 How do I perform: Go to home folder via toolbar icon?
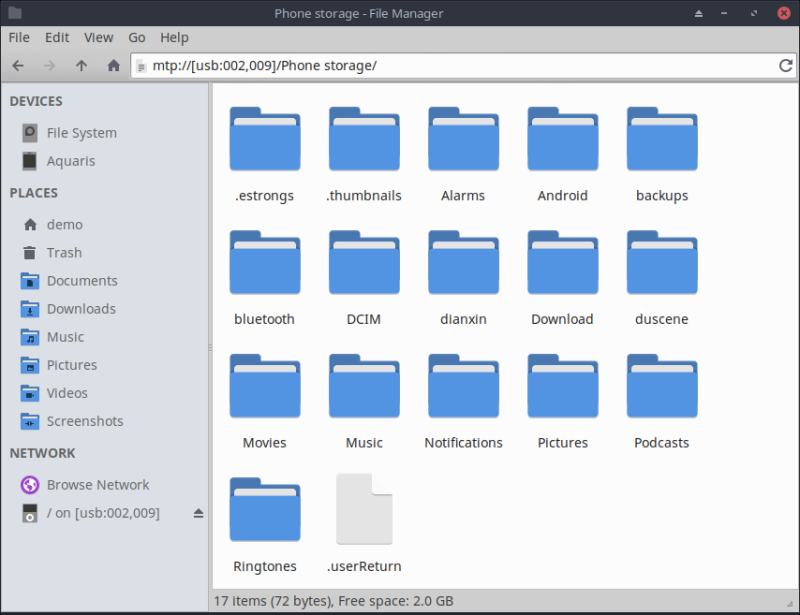pyautogui.click(x=113, y=66)
